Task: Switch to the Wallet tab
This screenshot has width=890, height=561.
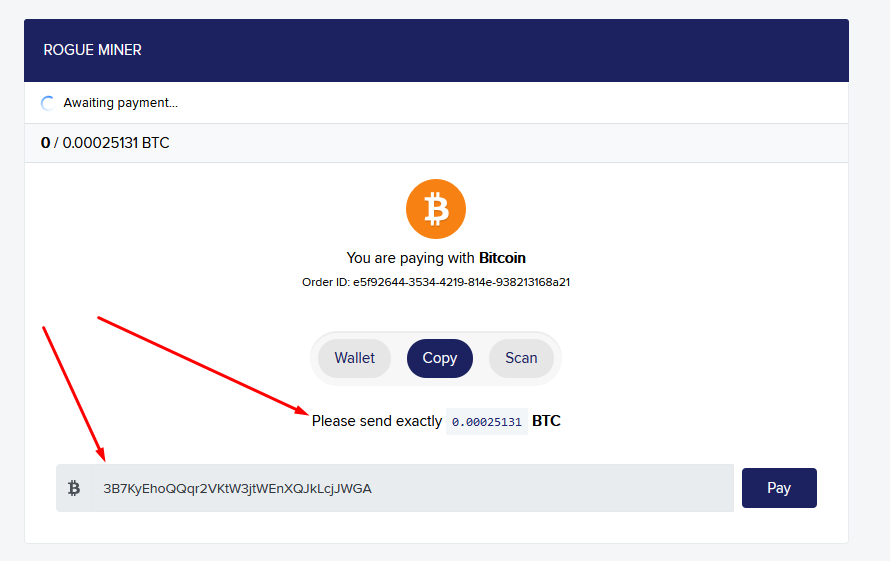Action: pos(354,358)
